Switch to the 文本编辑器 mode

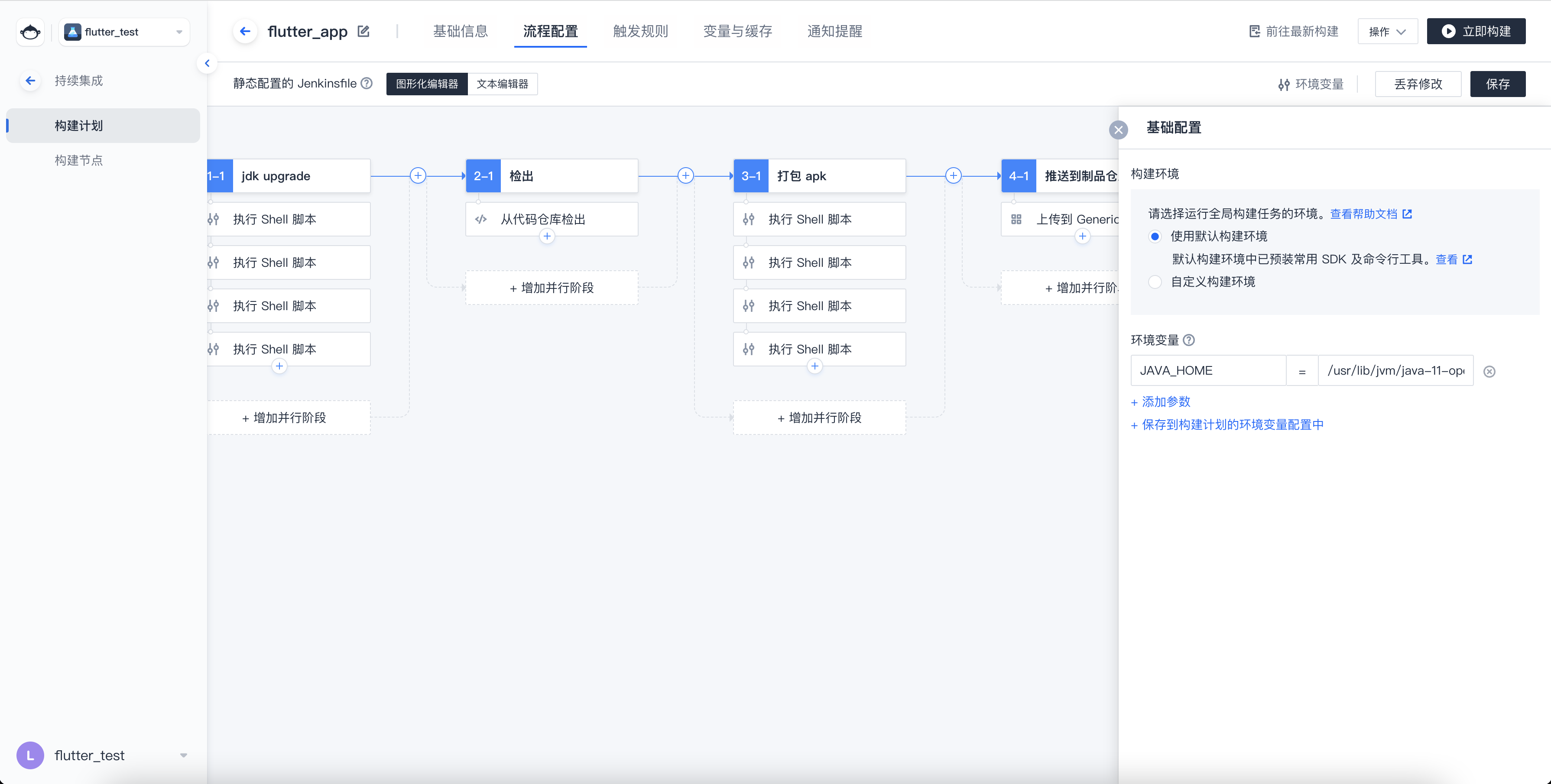coord(502,84)
